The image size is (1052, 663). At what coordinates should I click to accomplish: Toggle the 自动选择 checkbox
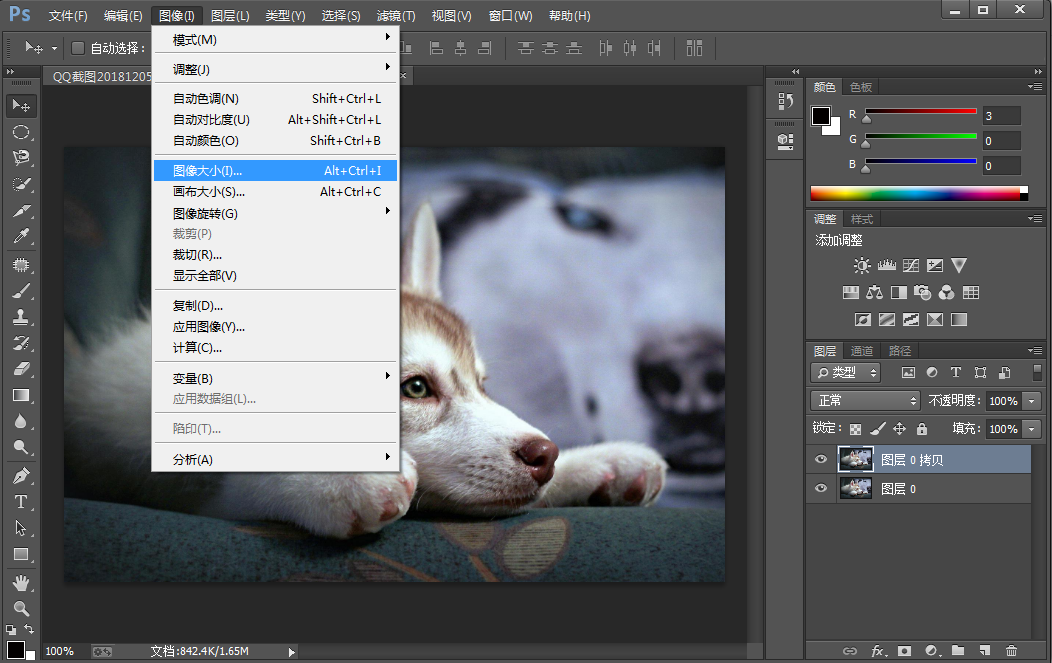[78, 48]
